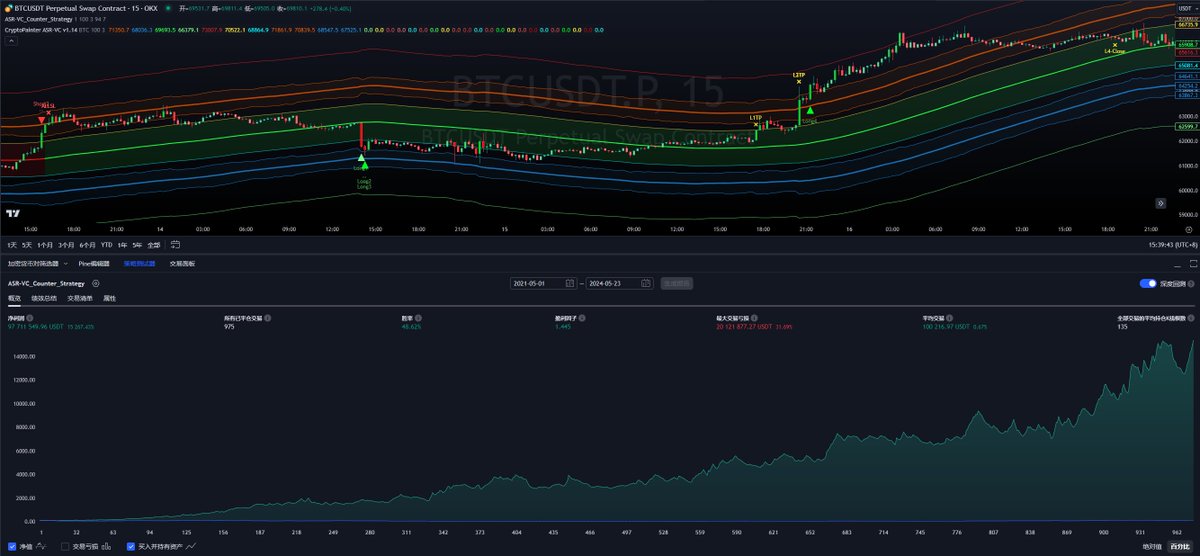The height and width of the screenshot is (556, 1200).
Task: Click the start date field 2021-05-01
Action: pos(544,284)
